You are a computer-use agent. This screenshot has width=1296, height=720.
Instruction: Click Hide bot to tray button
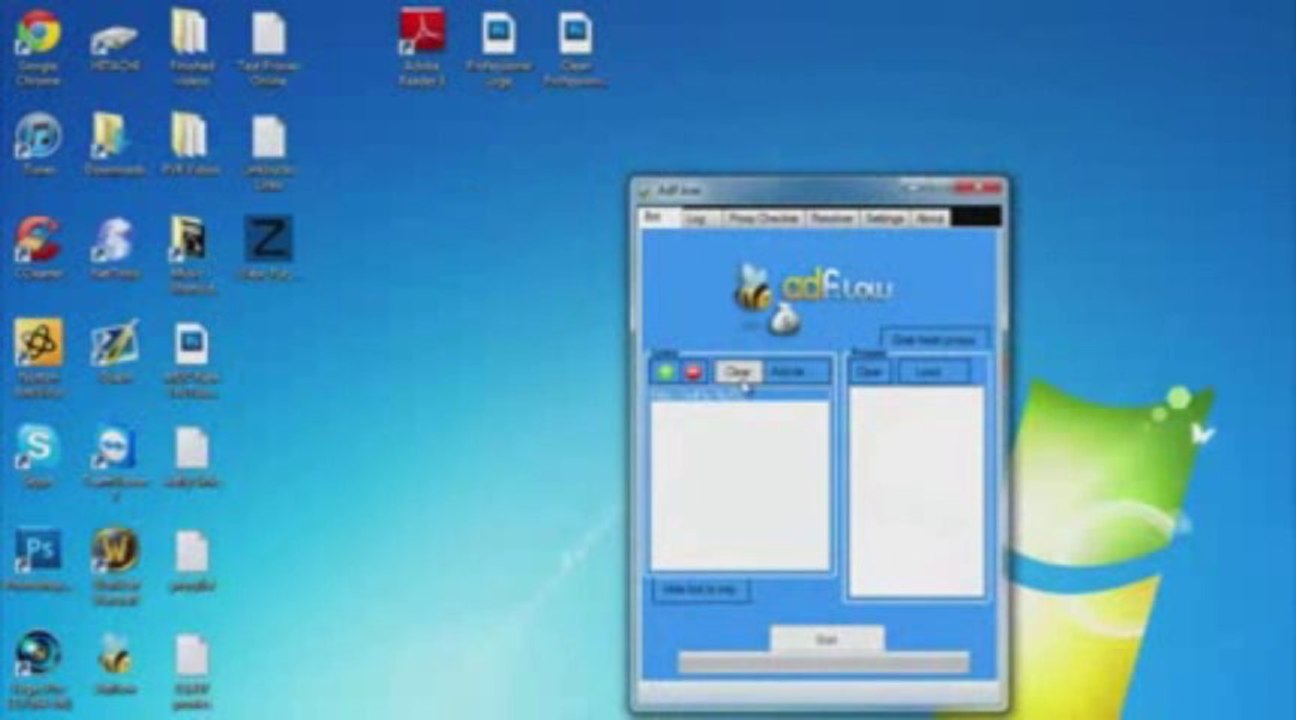coord(700,590)
